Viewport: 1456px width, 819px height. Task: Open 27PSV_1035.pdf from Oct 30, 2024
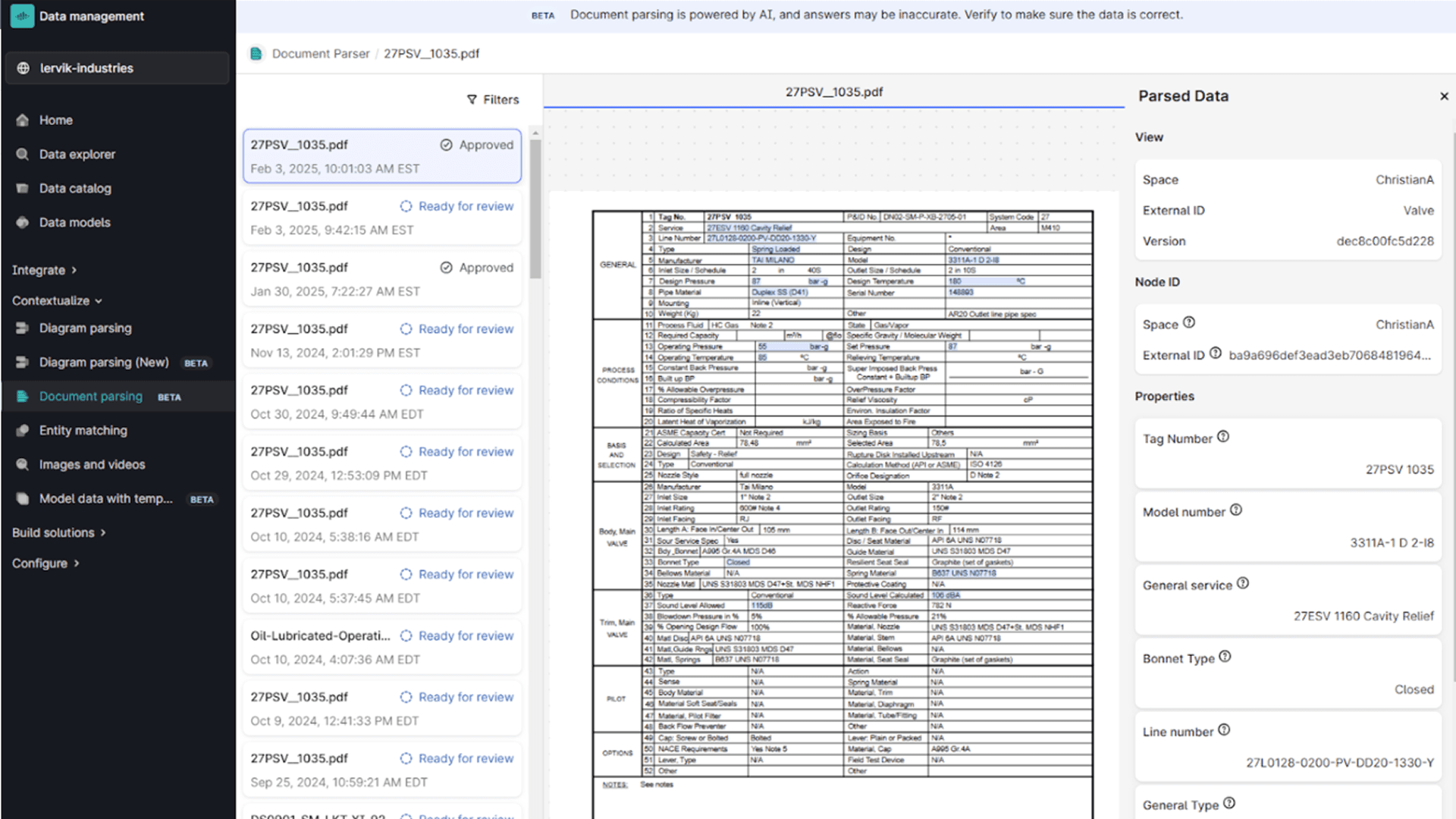click(382, 402)
